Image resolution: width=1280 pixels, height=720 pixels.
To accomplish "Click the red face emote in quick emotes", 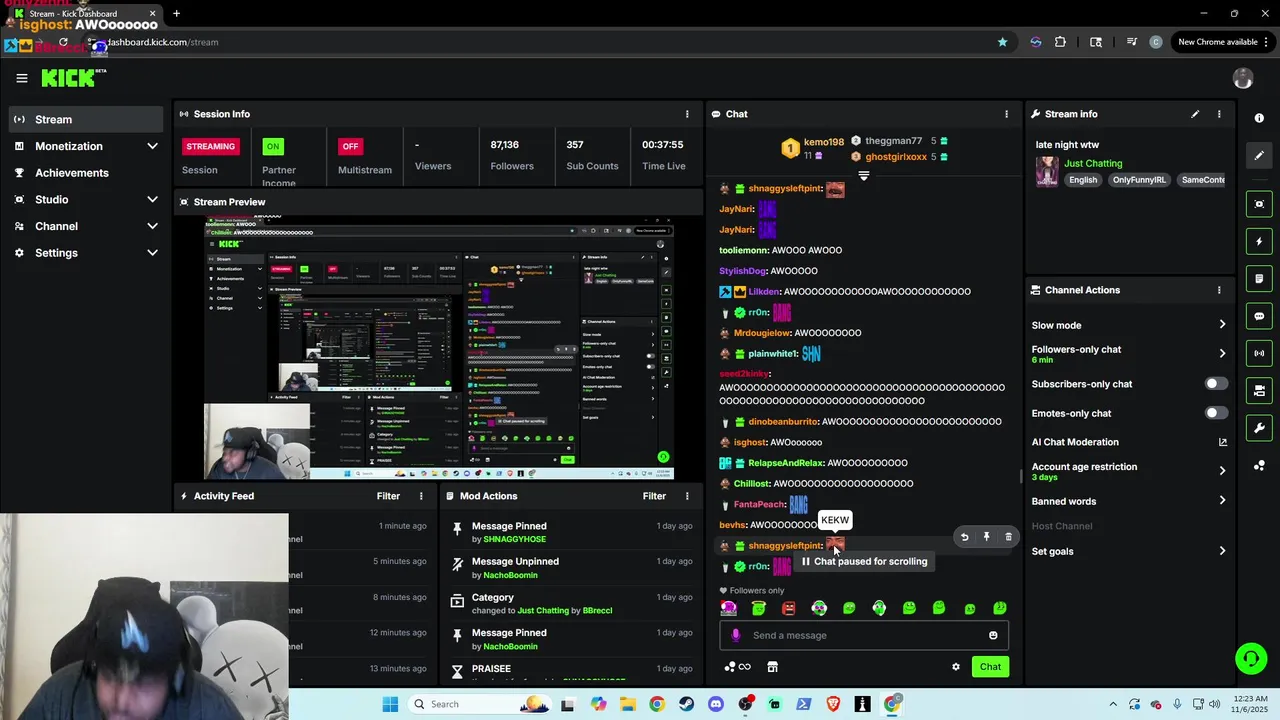I will coord(789,608).
